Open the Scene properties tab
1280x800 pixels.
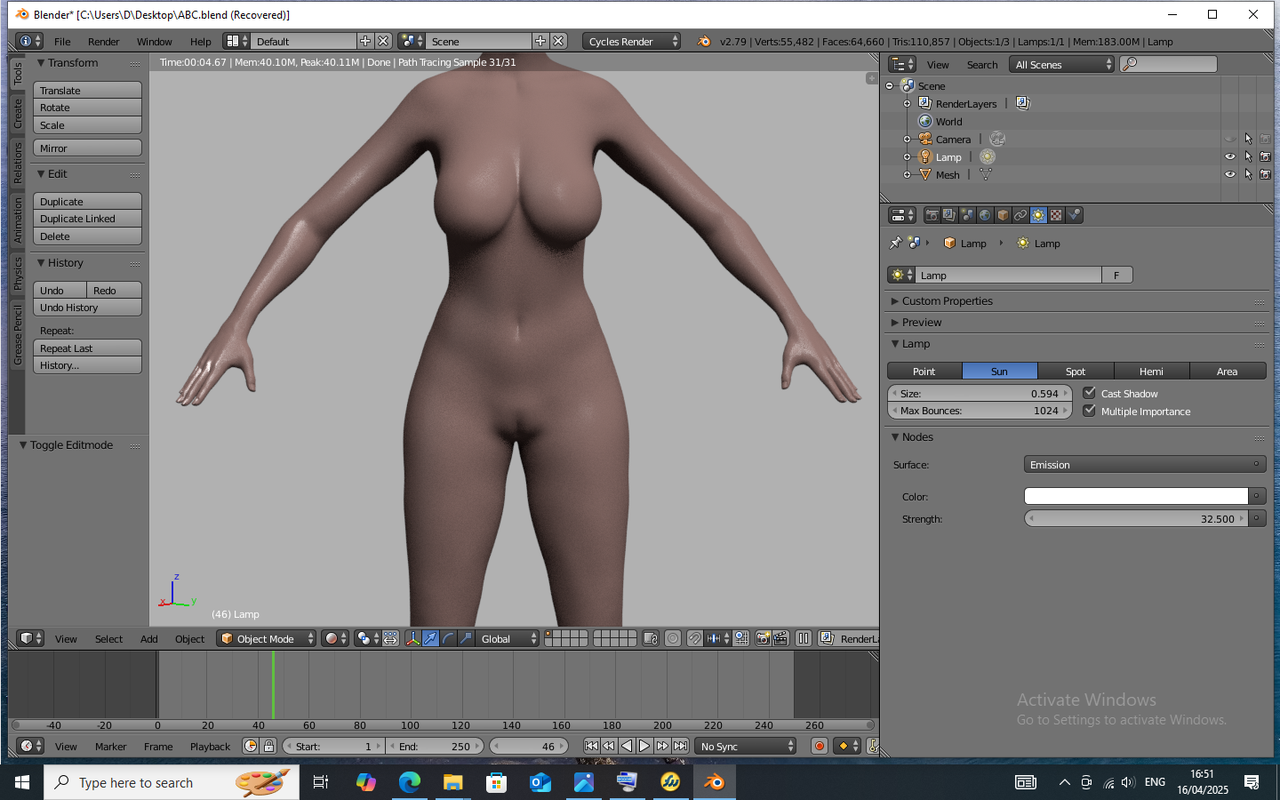pyautogui.click(x=967, y=215)
